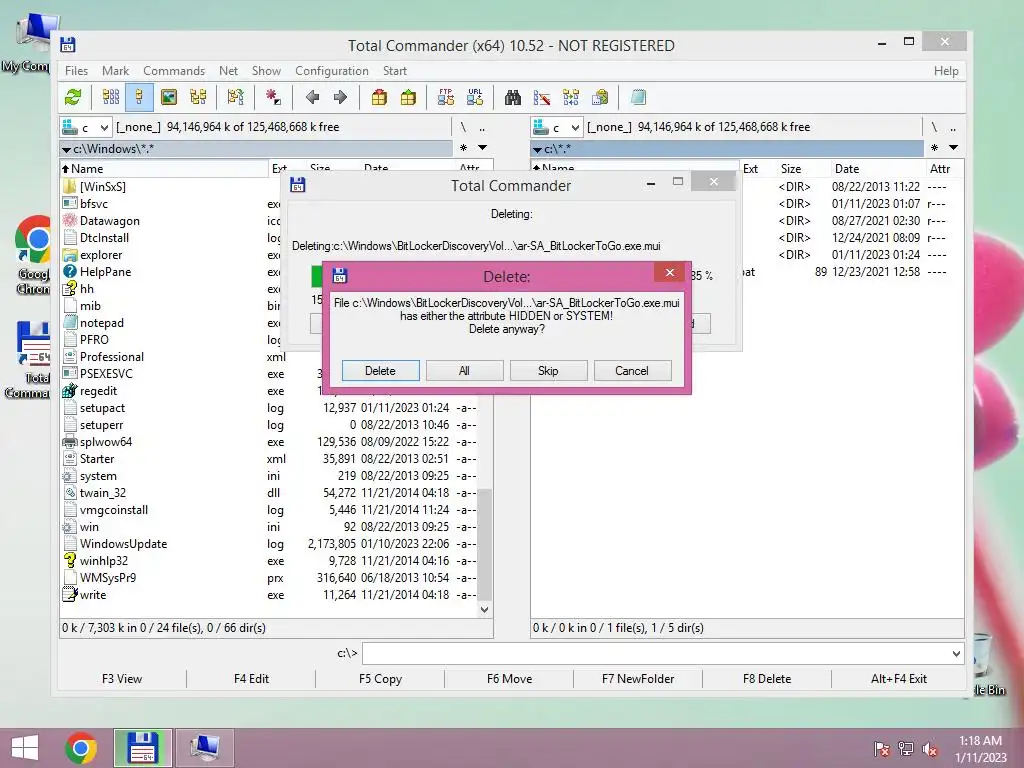Viewport: 1024px width, 768px height.
Task: Confirm with the Delete button in dialog
Action: [380, 371]
